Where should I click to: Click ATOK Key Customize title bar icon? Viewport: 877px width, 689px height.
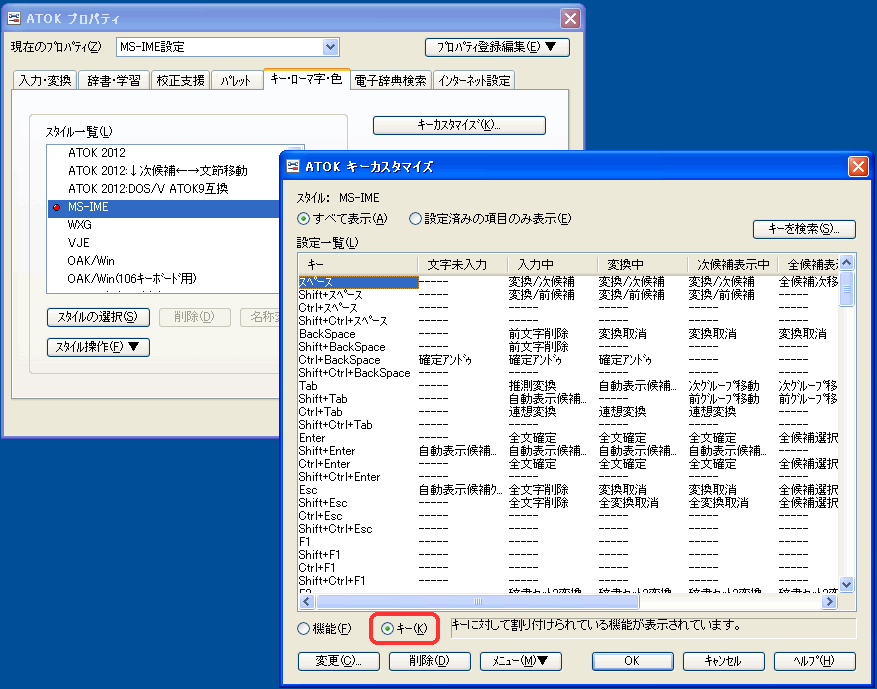pyautogui.click(x=293, y=166)
